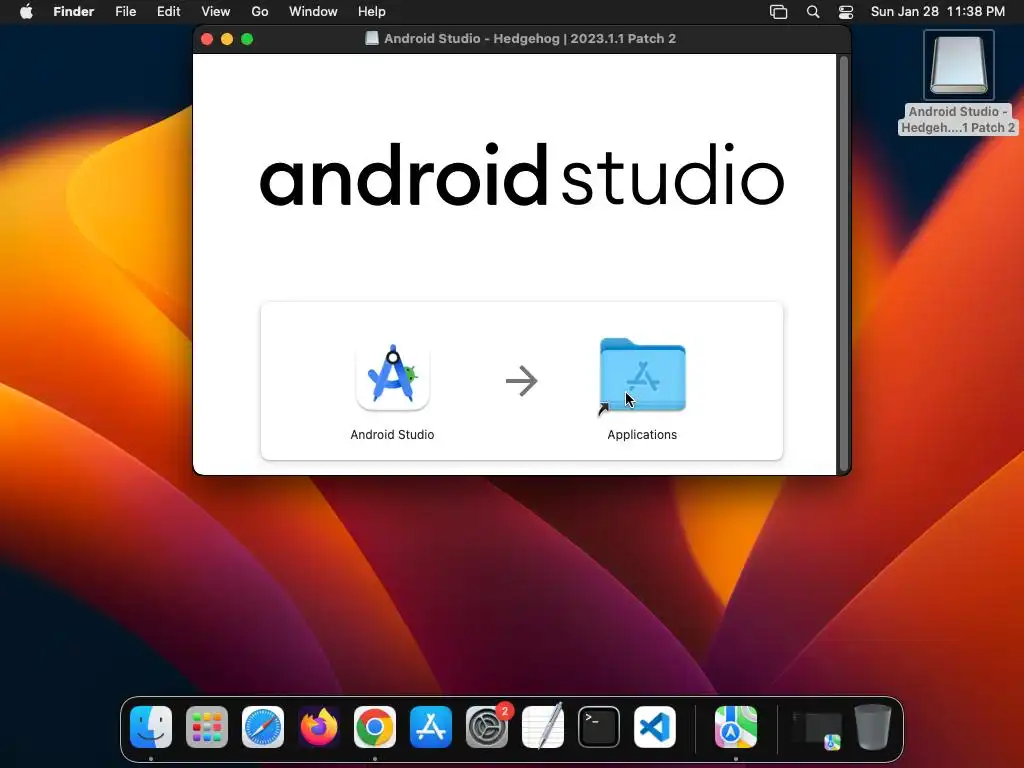Image resolution: width=1024 pixels, height=768 pixels.
Task: Click the vertical scrollbar of installer window
Action: click(844, 264)
